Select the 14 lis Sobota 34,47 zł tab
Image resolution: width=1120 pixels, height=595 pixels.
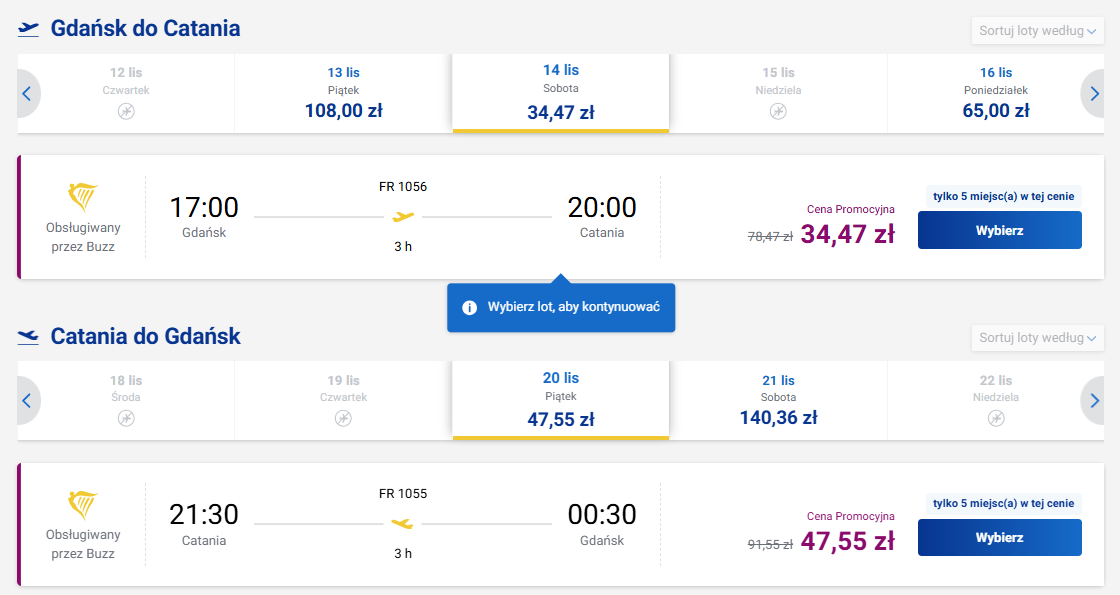561,94
